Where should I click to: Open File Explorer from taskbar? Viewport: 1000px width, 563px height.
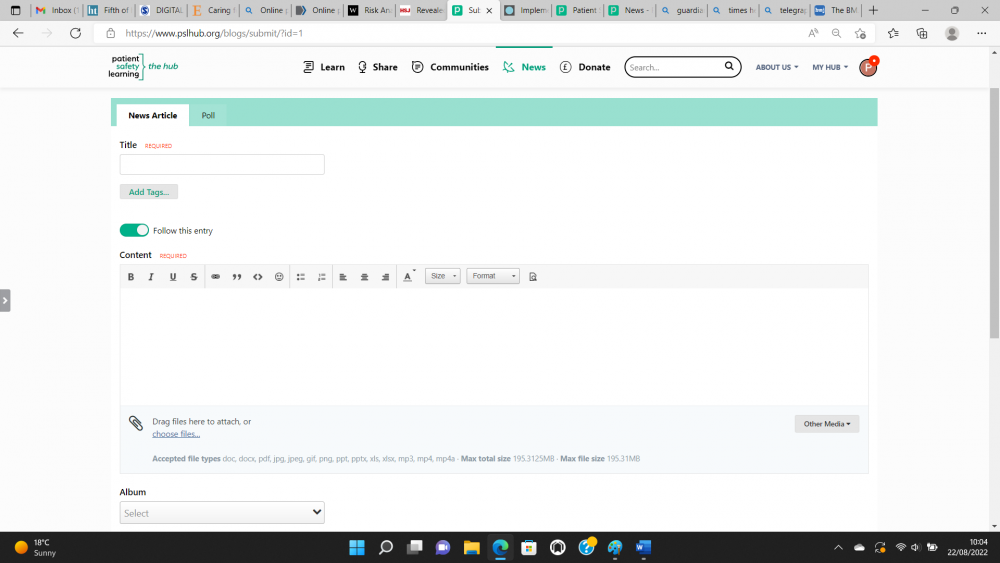(471, 548)
